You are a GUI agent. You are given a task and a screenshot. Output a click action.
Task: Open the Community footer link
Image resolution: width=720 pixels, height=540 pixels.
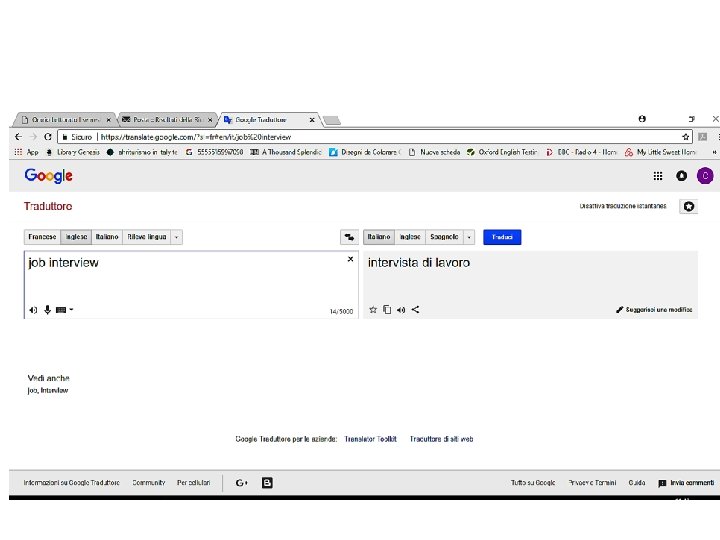(149, 483)
